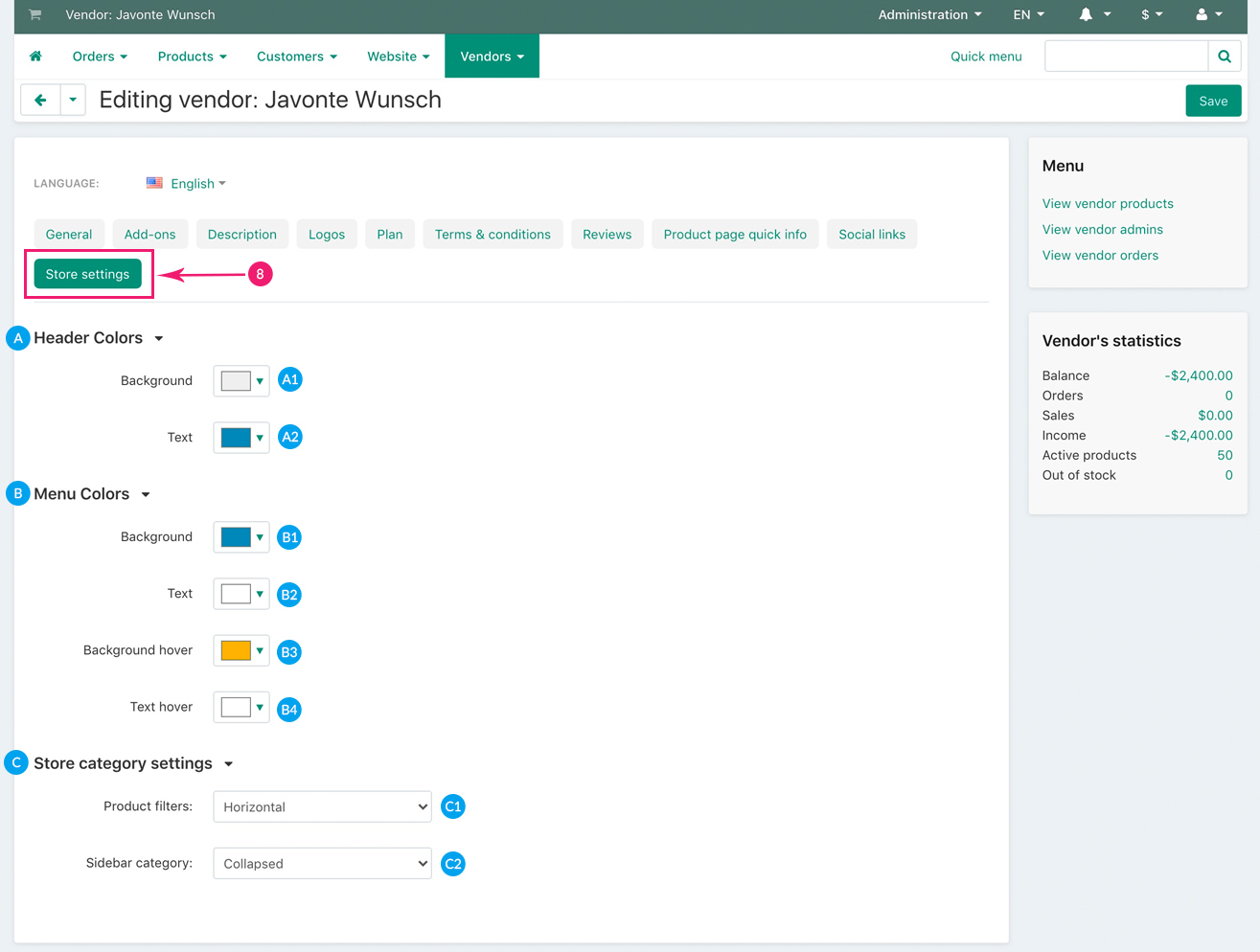Switch to the Add-ons tab
Screen dimensions: 1260x952
click(x=150, y=235)
